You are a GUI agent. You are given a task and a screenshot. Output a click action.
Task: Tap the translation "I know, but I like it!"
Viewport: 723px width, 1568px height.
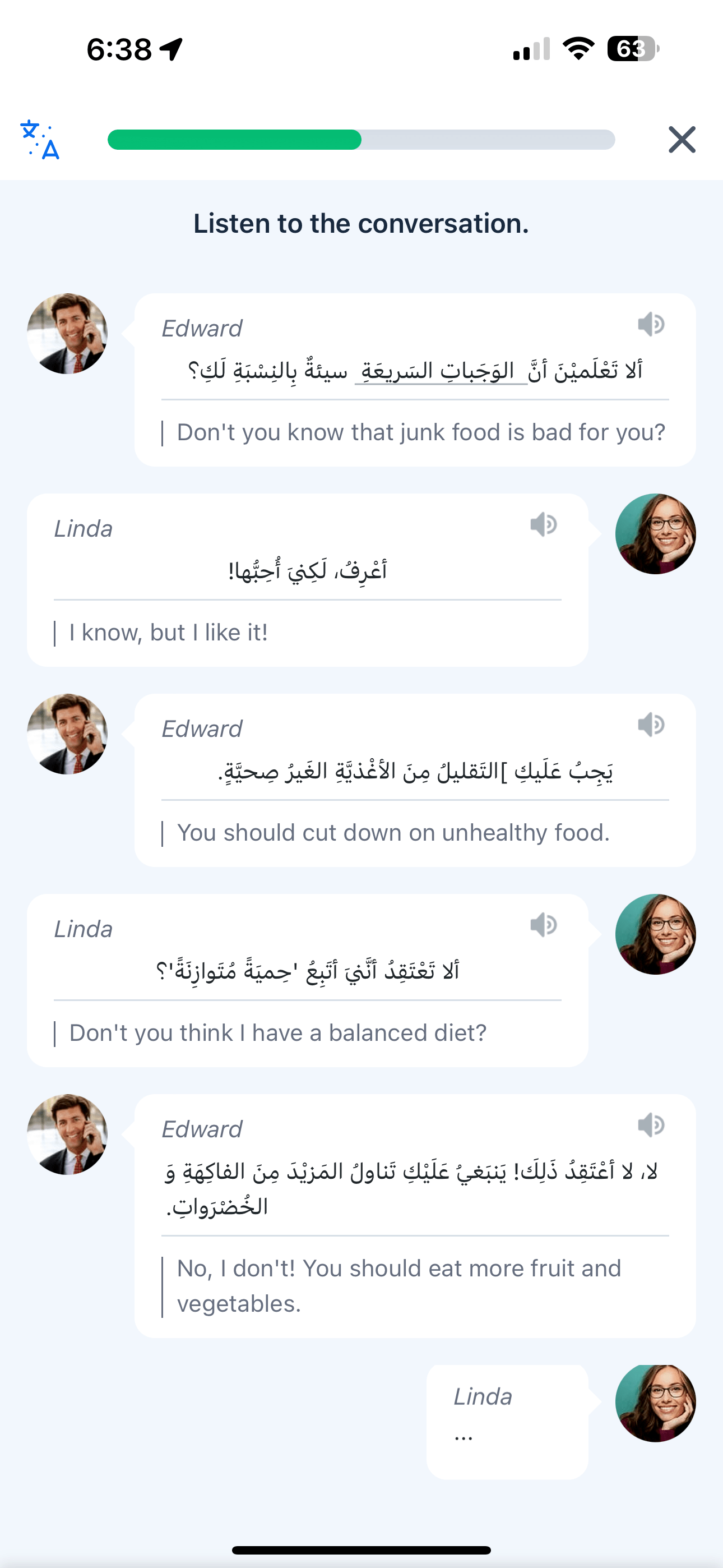click(x=169, y=633)
